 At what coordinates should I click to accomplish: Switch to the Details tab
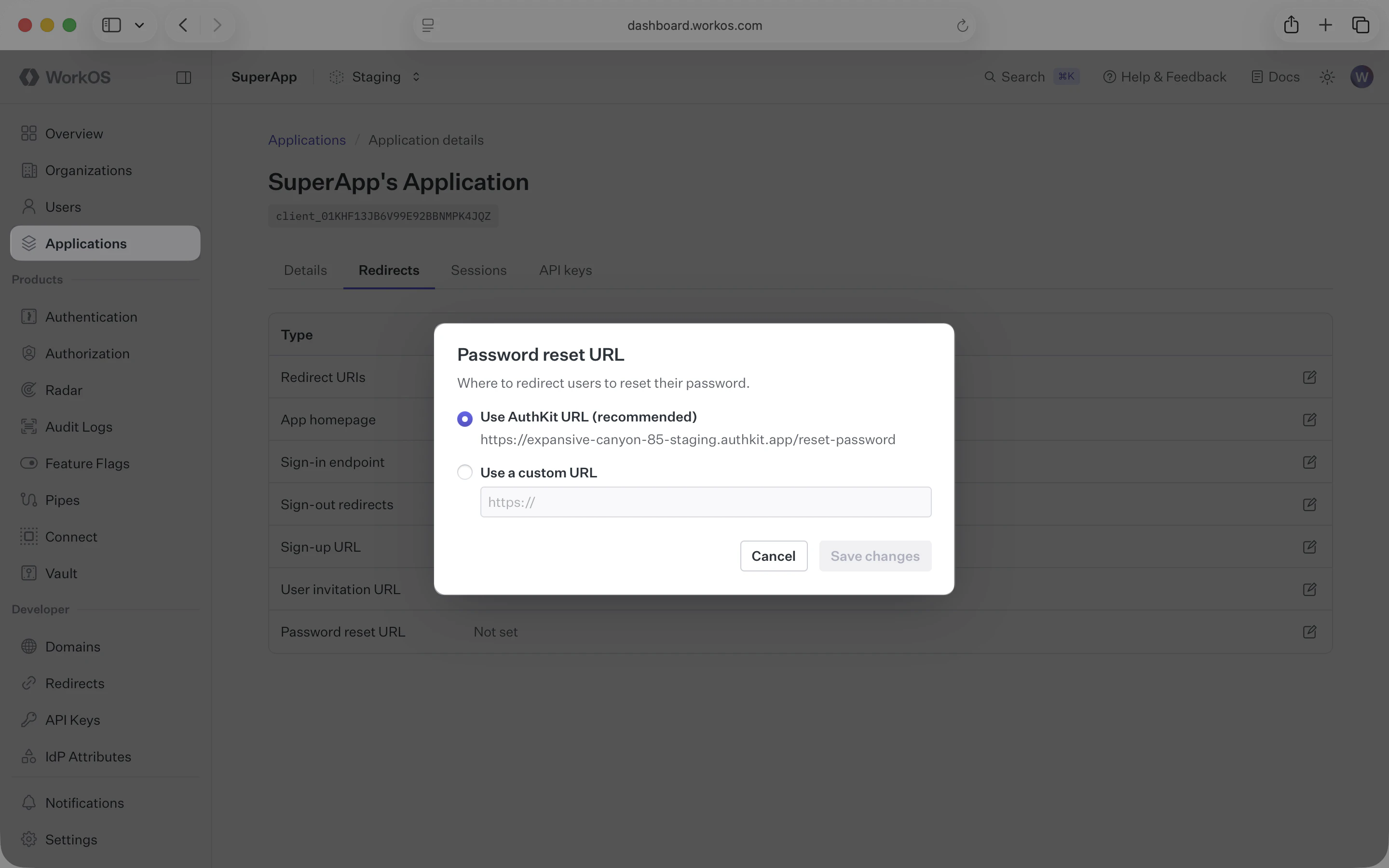pos(305,271)
